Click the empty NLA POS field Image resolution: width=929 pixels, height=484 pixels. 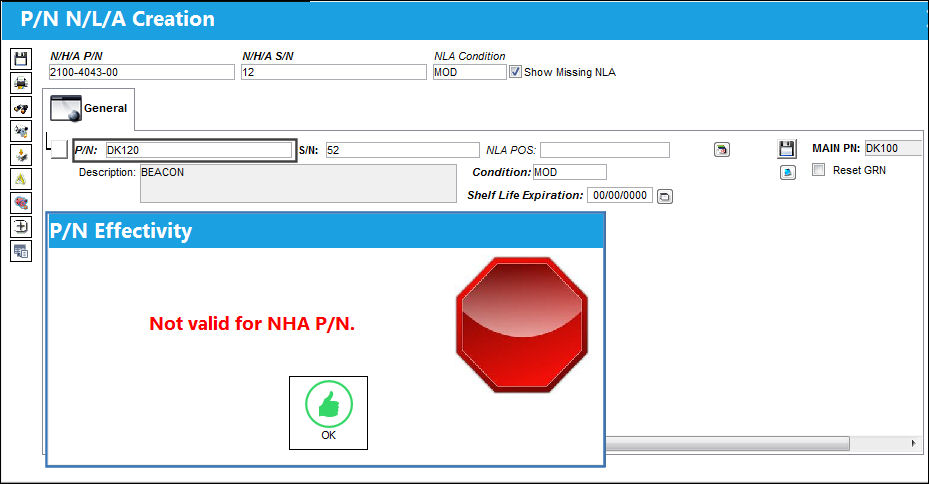tap(605, 150)
